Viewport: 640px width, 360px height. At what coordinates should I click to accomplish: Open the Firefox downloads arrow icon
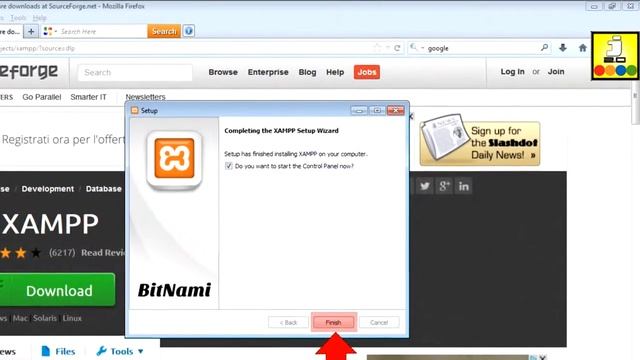[x=563, y=48]
